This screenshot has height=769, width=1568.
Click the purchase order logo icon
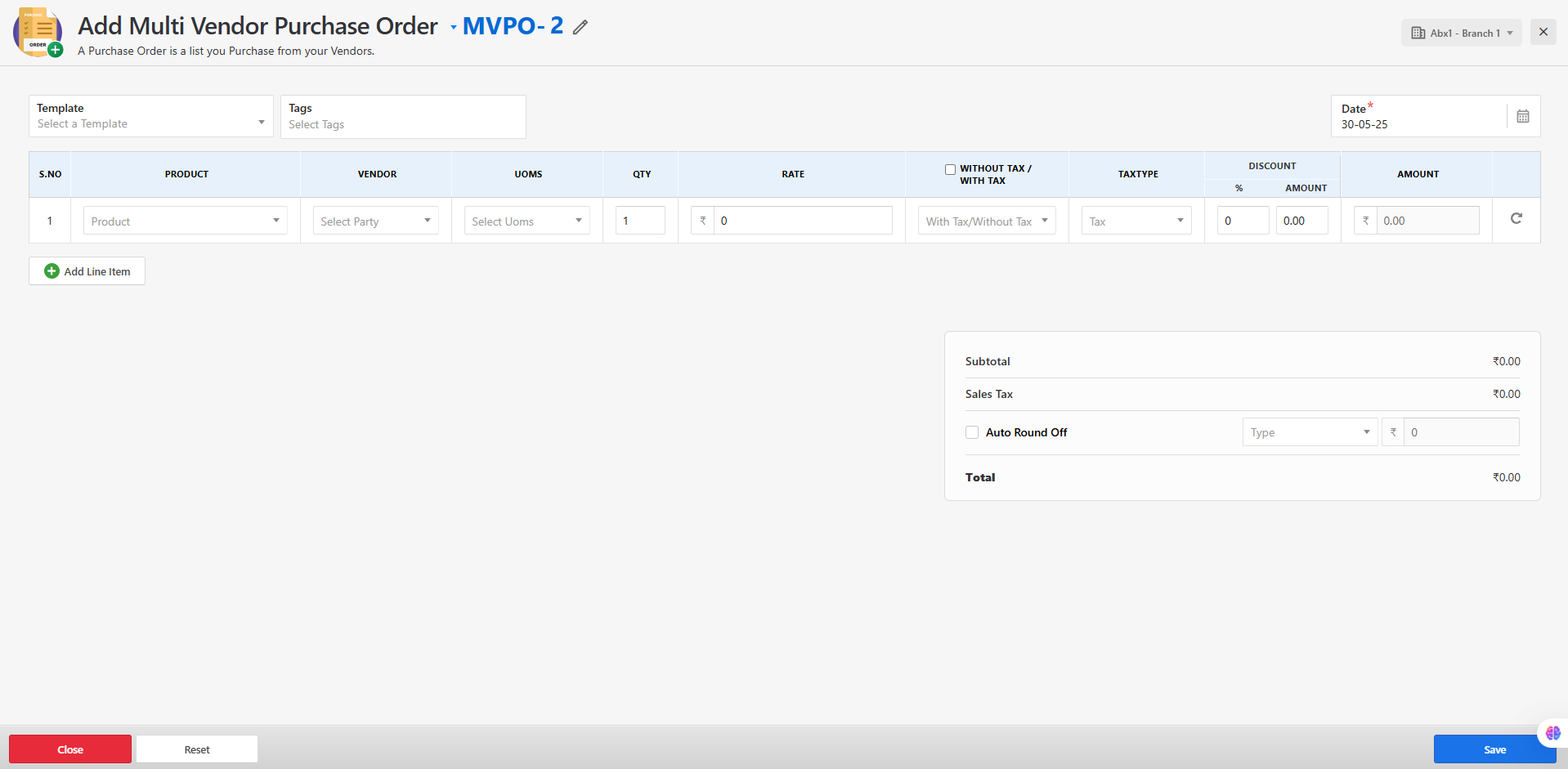[38, 32]
